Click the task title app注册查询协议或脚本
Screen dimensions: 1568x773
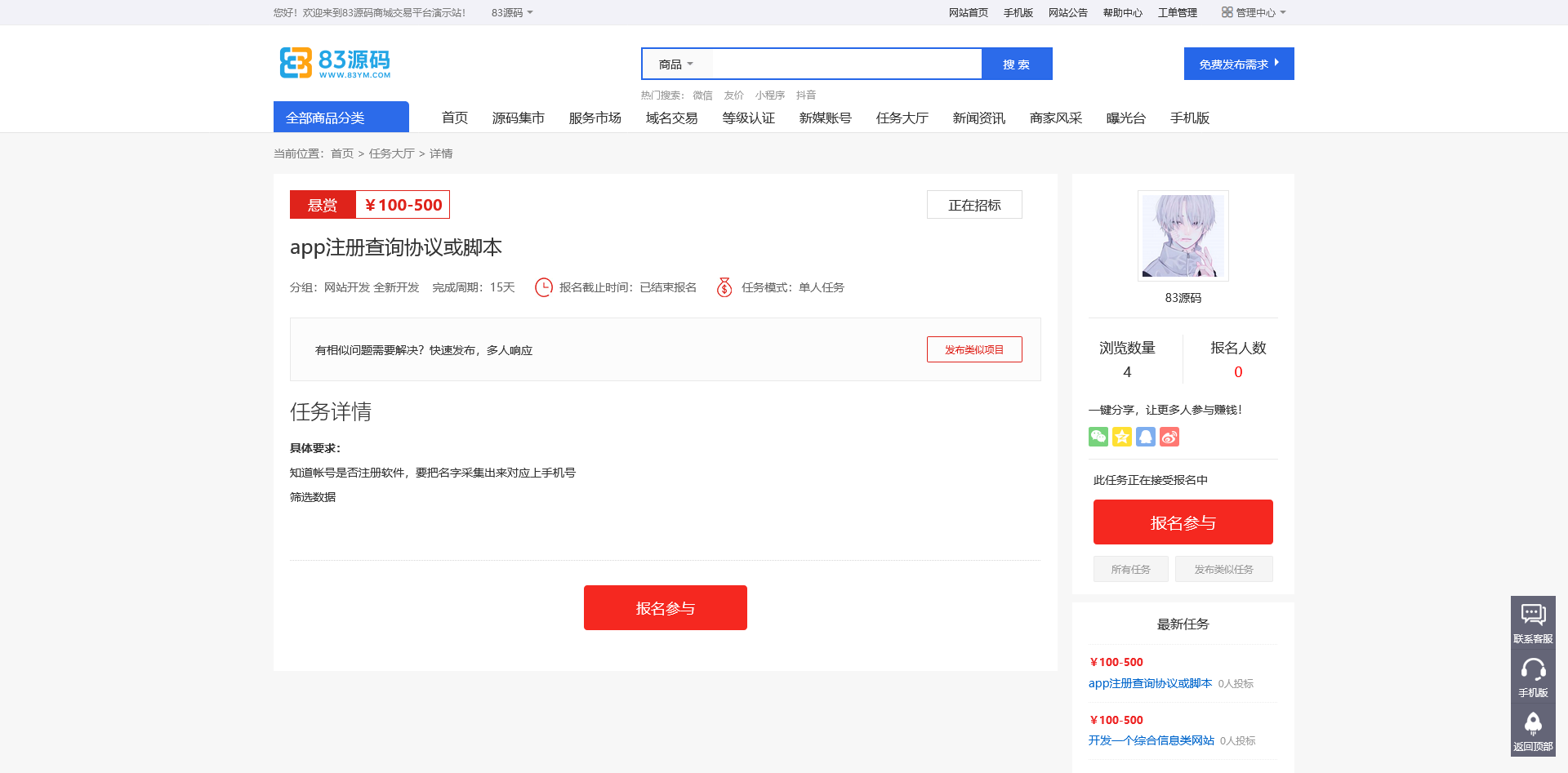(x=396, y=247)
